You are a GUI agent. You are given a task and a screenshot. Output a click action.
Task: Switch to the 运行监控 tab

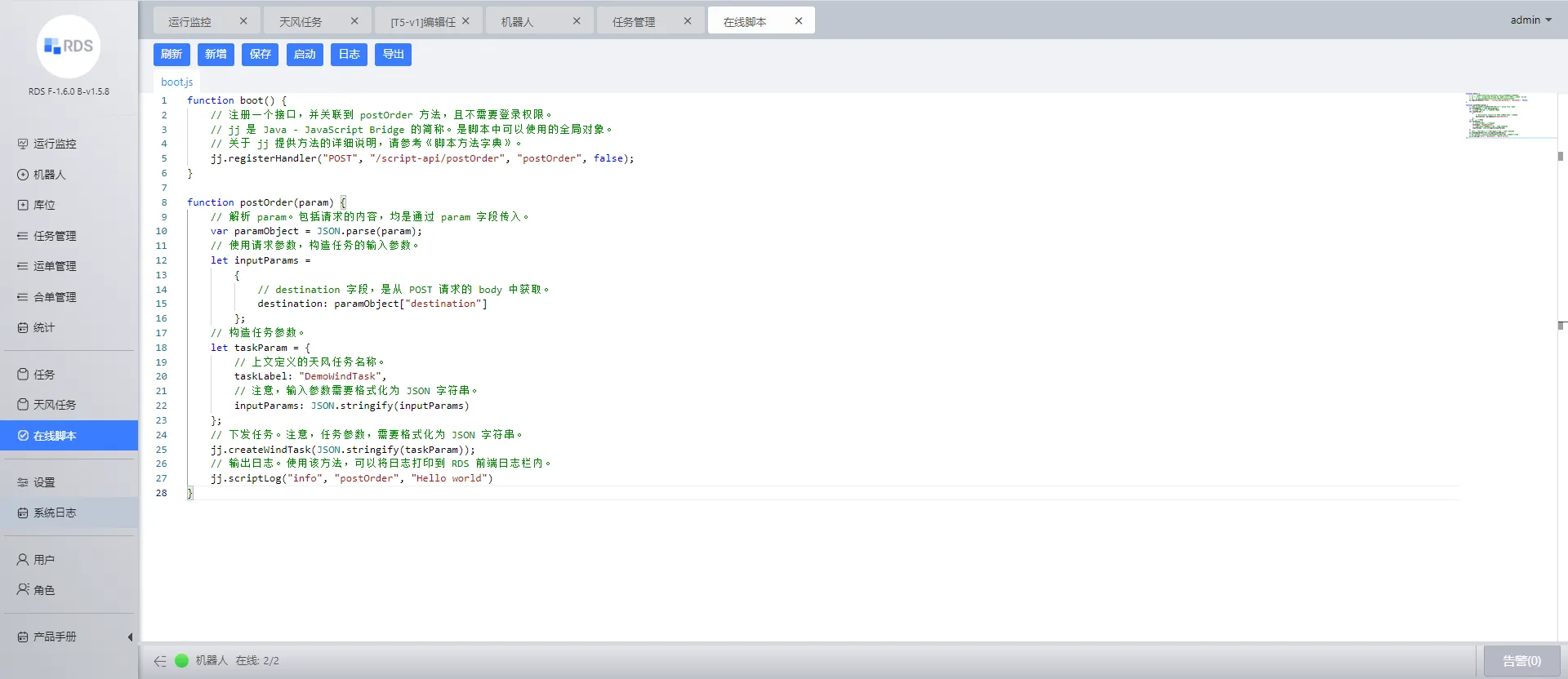click(x=189, y=22)
